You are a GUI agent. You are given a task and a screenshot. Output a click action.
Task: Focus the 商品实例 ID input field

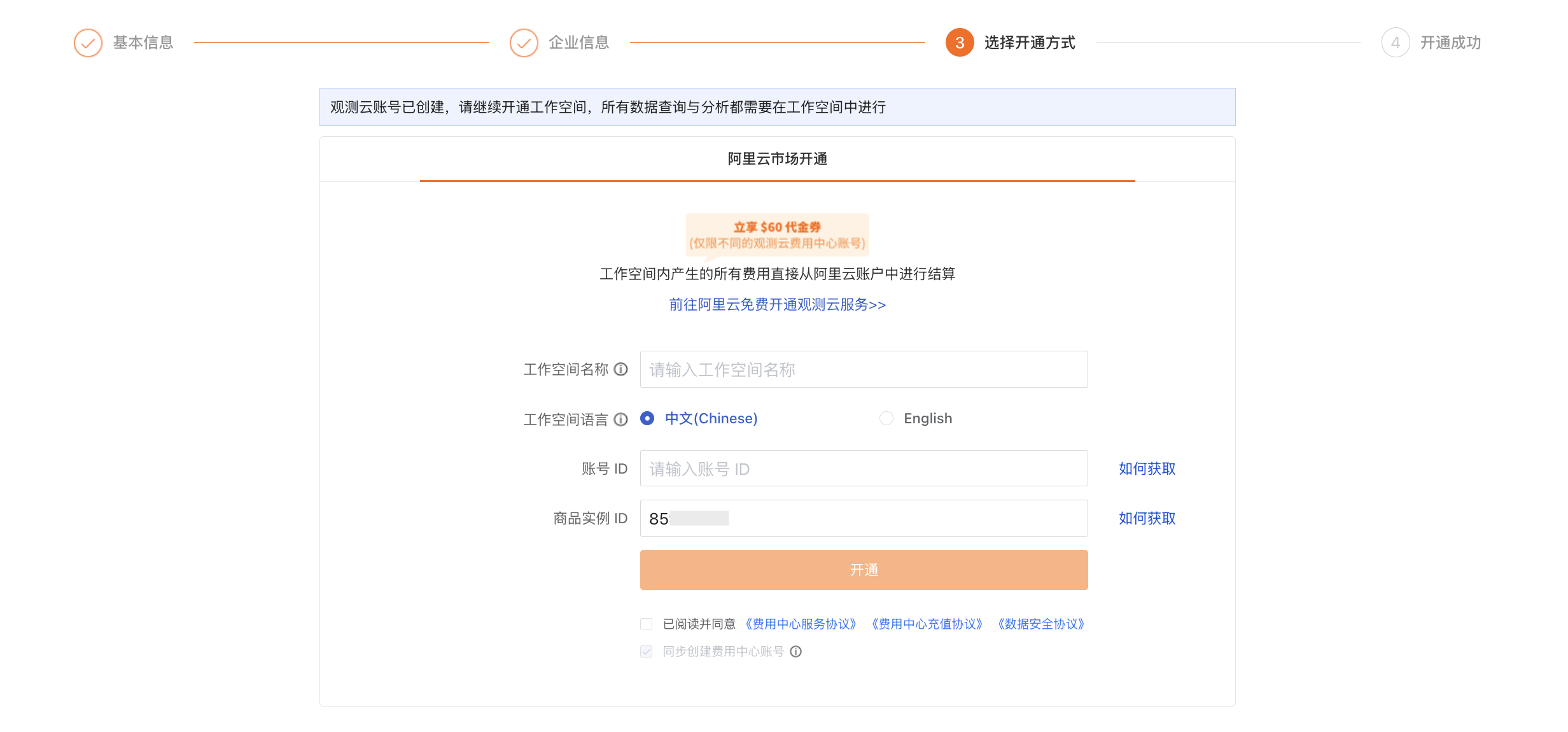pos(864,518)
